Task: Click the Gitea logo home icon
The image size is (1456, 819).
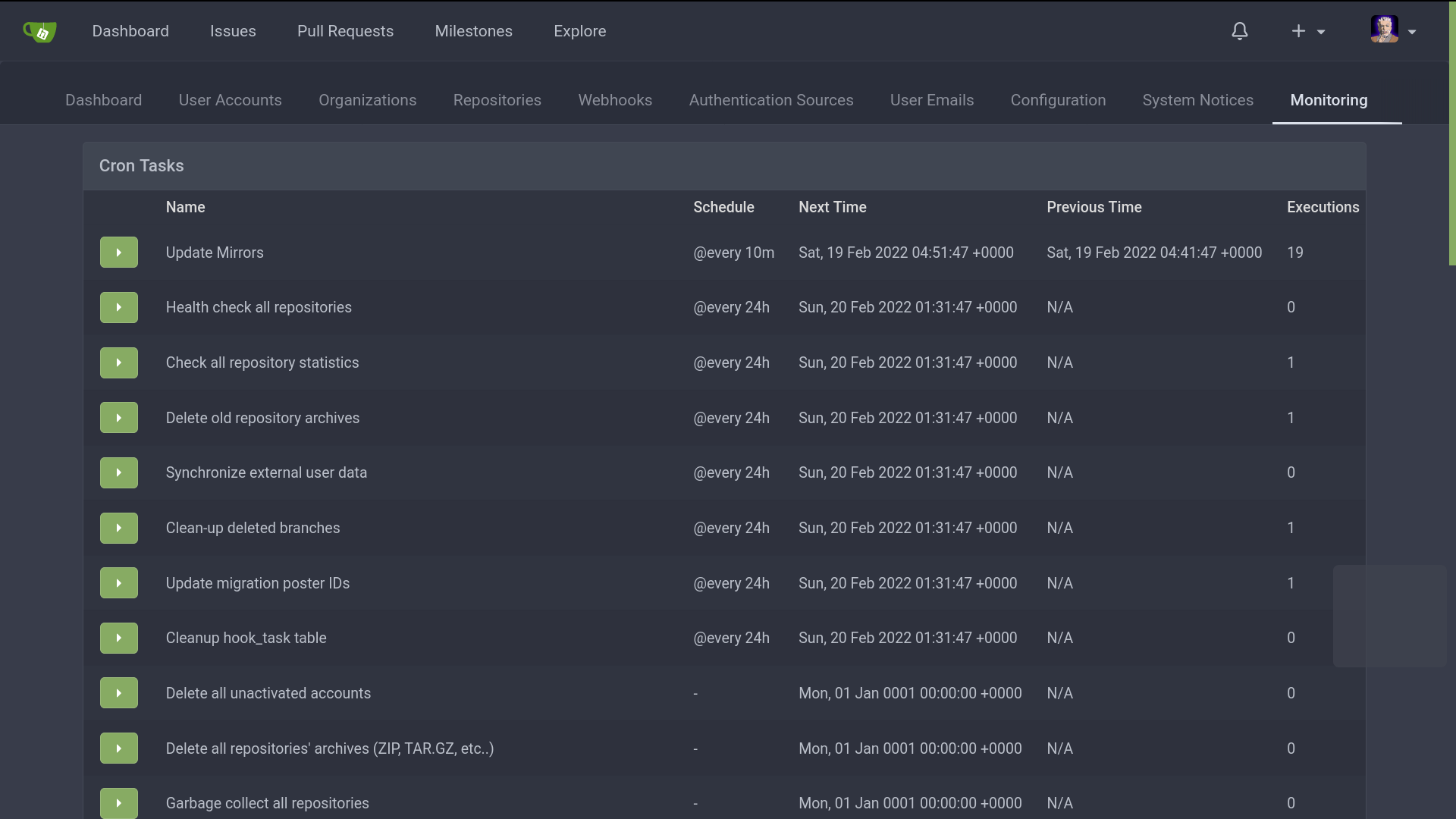Action: click(40, 31)
